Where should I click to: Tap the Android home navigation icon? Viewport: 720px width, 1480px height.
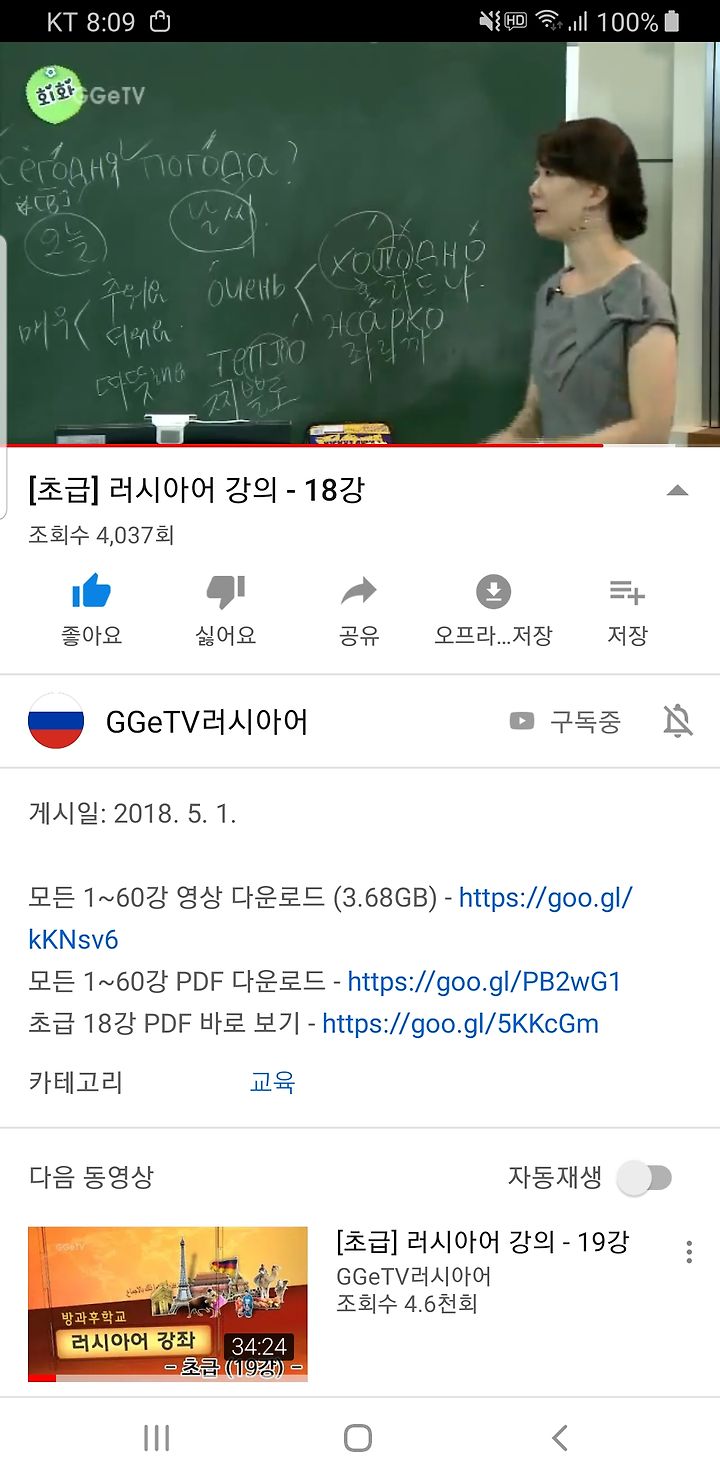(x=358, y=1438)
